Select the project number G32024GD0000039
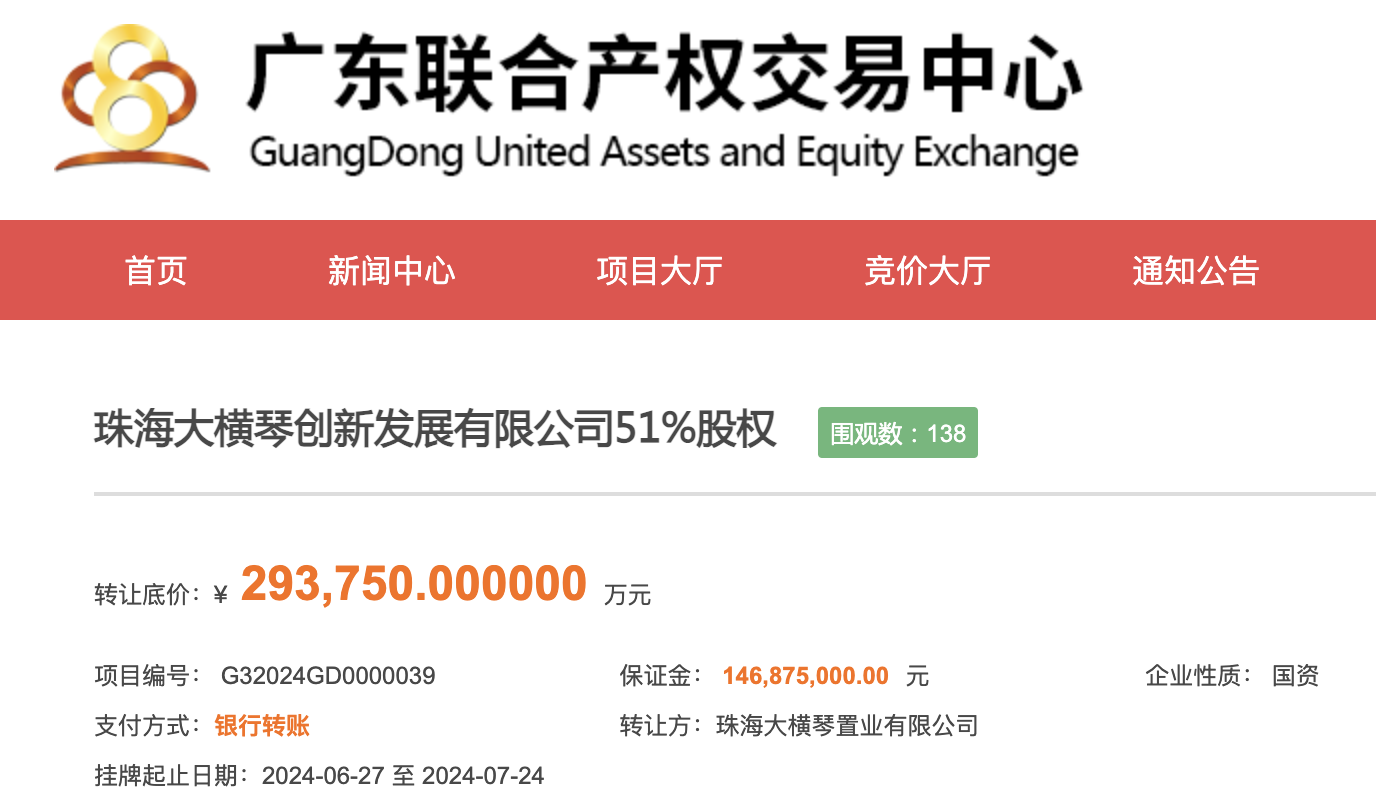 pyautogui.click(x=328, y=676)
